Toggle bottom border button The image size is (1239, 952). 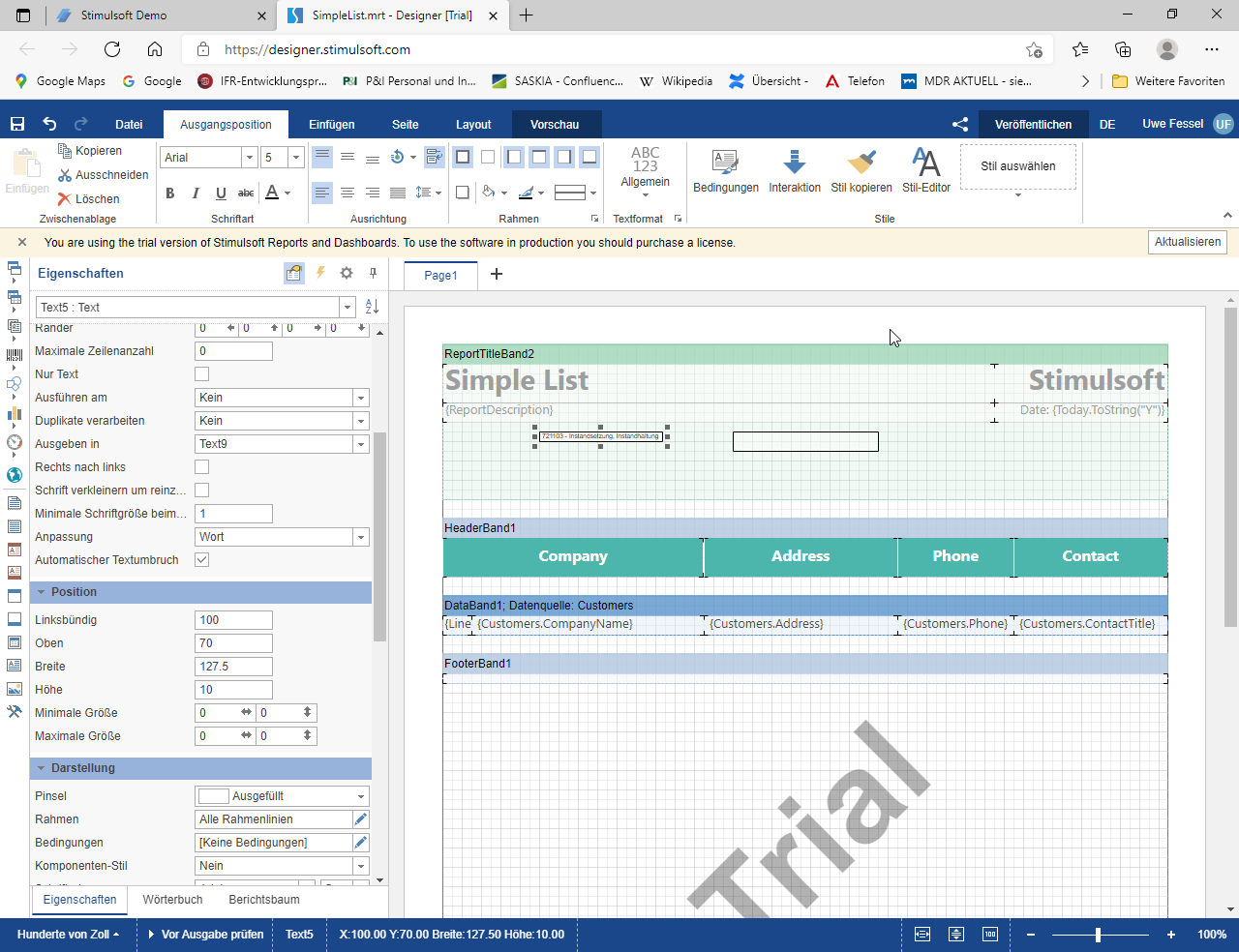tap(589, 157)
